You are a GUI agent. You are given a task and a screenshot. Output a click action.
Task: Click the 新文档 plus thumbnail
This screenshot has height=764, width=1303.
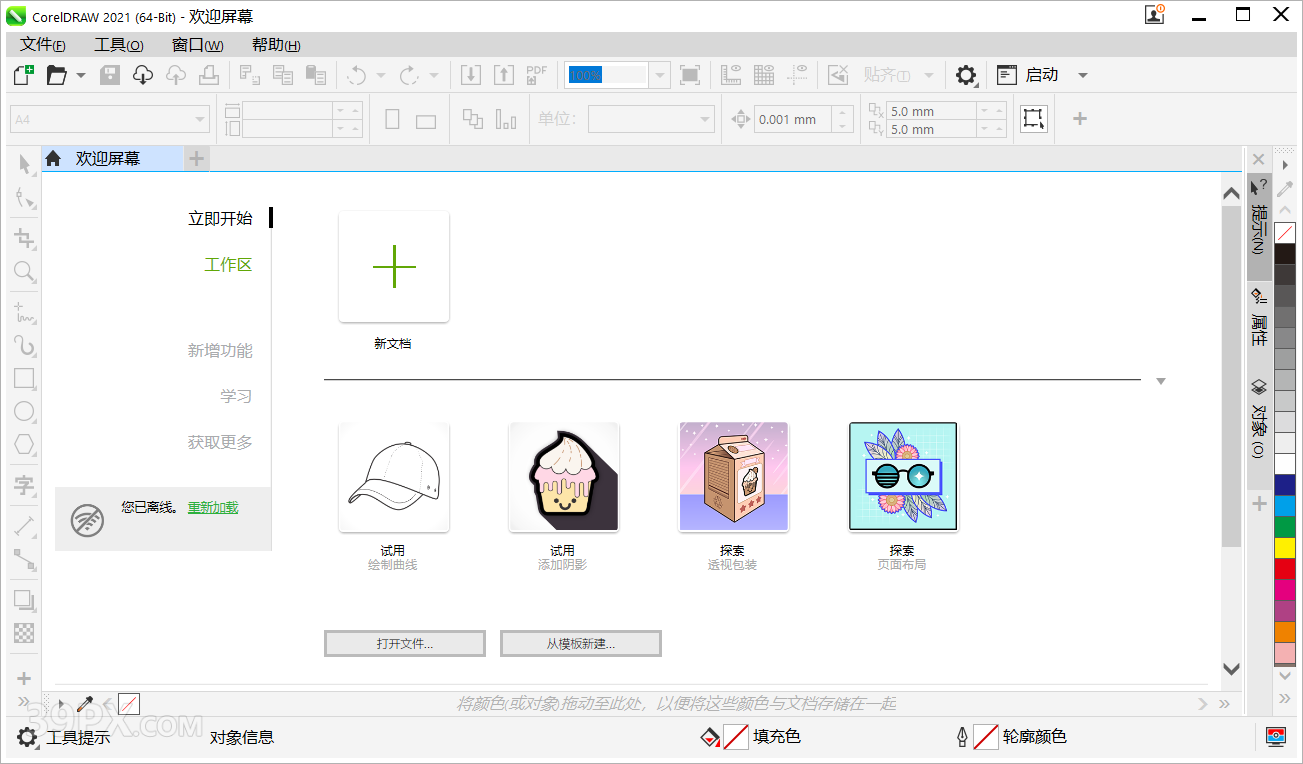point(394,267)
